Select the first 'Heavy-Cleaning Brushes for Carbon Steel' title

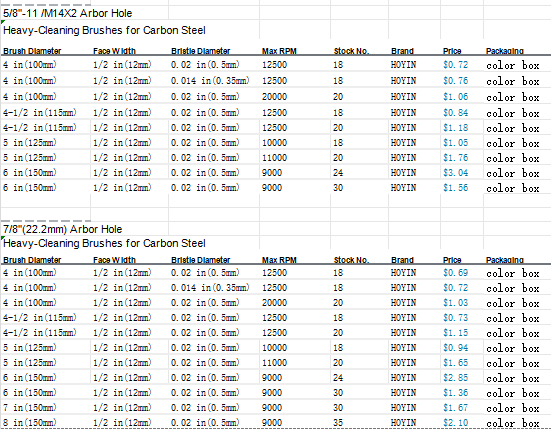click(104, 31)
